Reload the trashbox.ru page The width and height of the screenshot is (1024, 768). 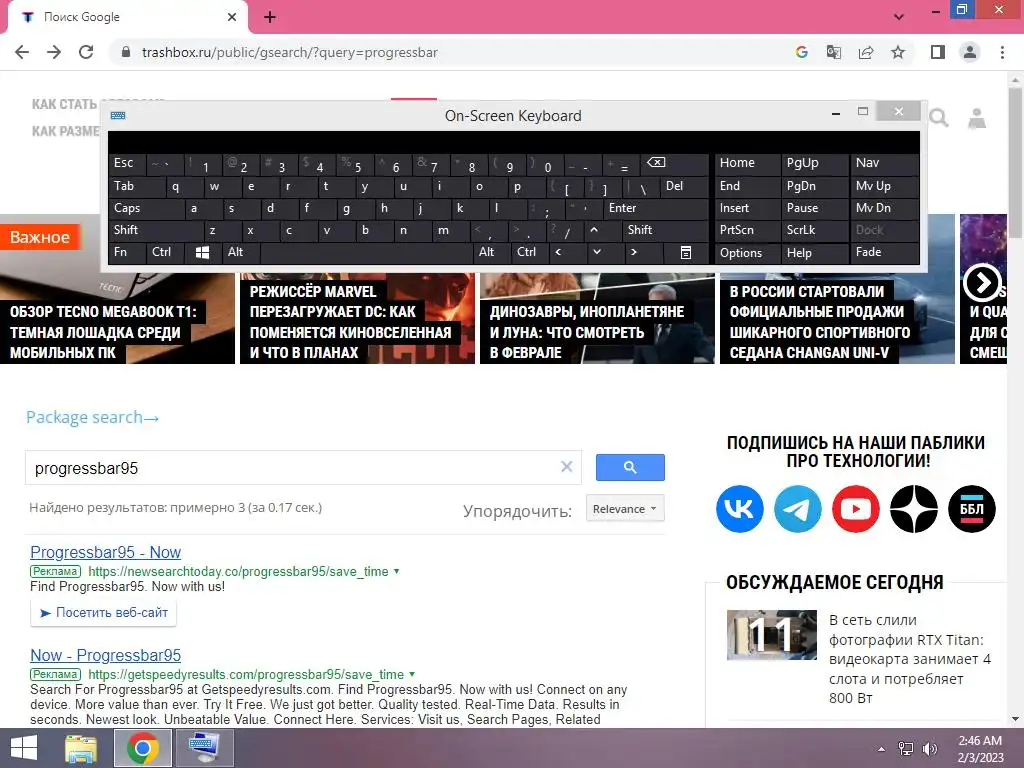point(86,52)
